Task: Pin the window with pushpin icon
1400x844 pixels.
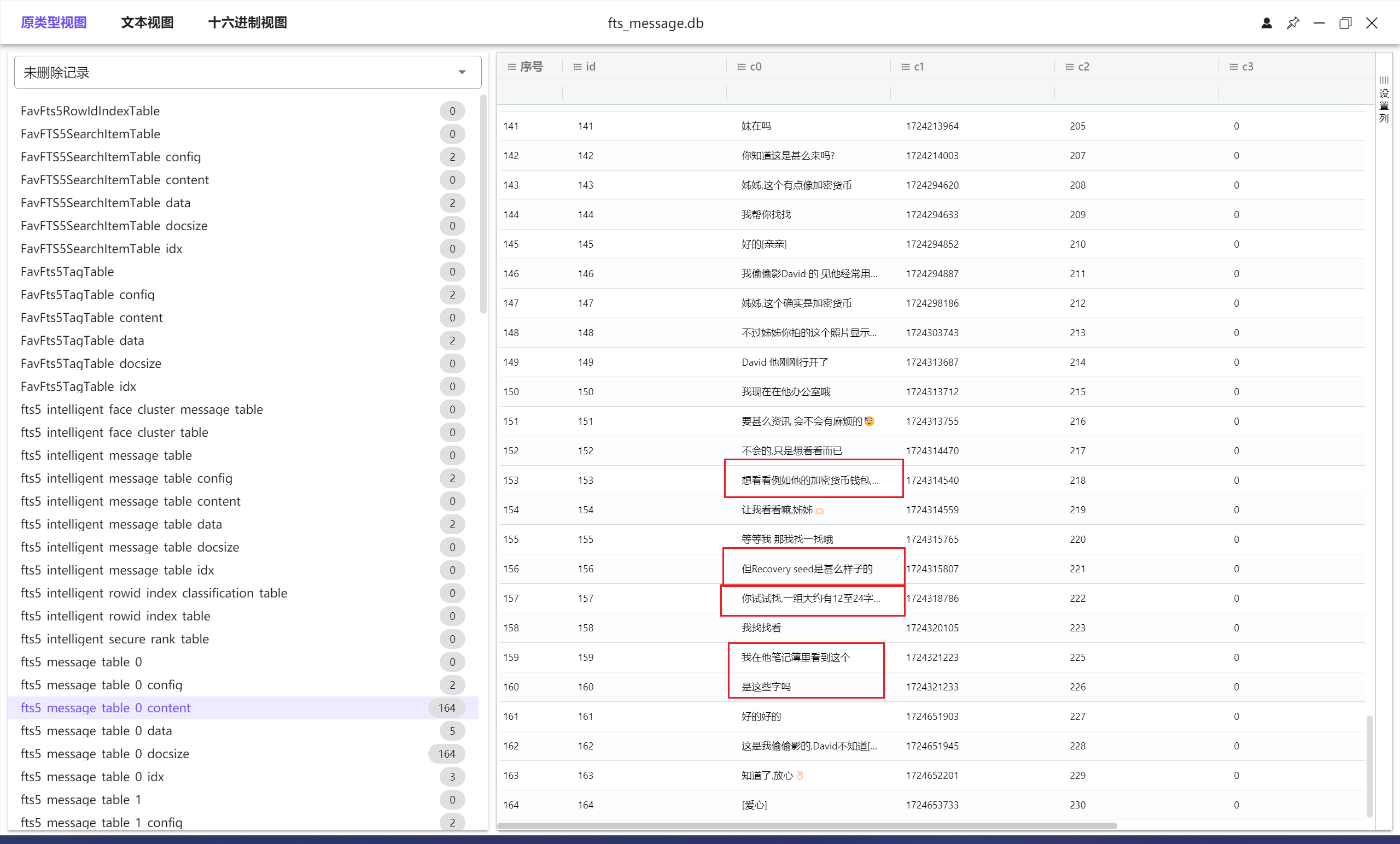Action: (1293, 24)
